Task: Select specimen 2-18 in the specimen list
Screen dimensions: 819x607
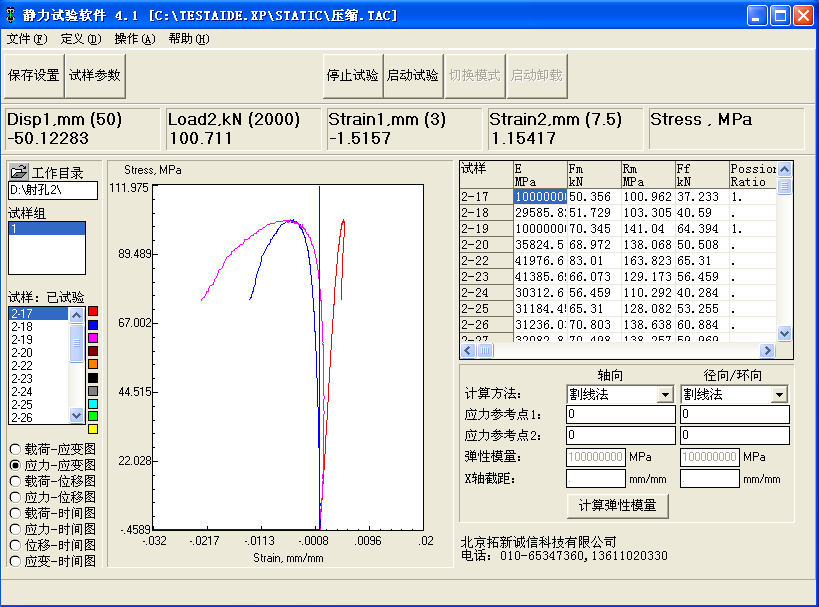Action: [x=39, y=327]
